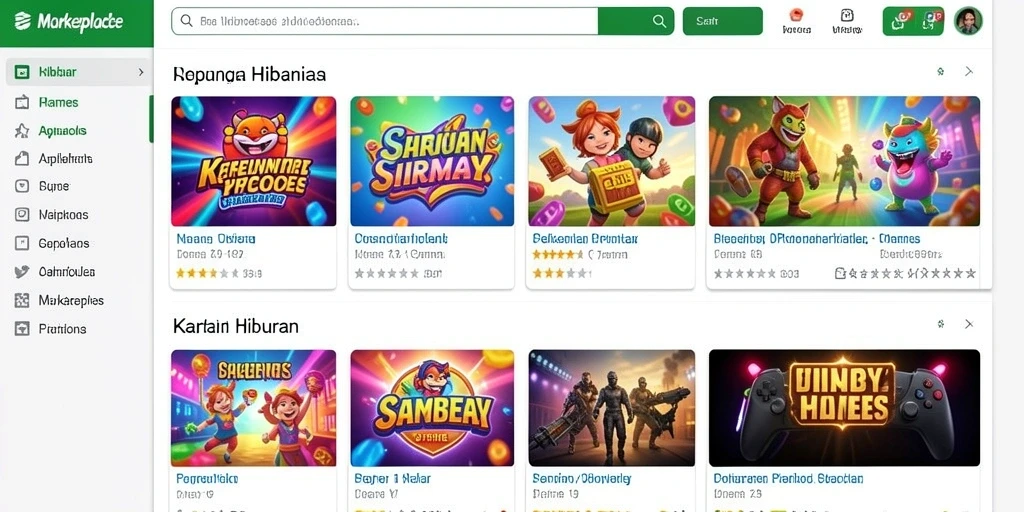The image size is (1024, 512).
Task: Click the green Sarit button
Action: click(x=722, y=21)
